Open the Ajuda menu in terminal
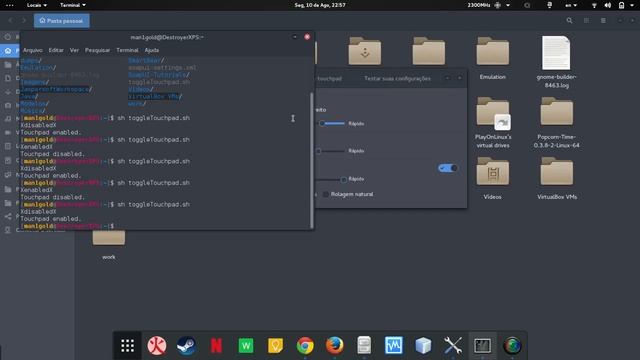Screen dimensions: 640x360 (151, 50)
